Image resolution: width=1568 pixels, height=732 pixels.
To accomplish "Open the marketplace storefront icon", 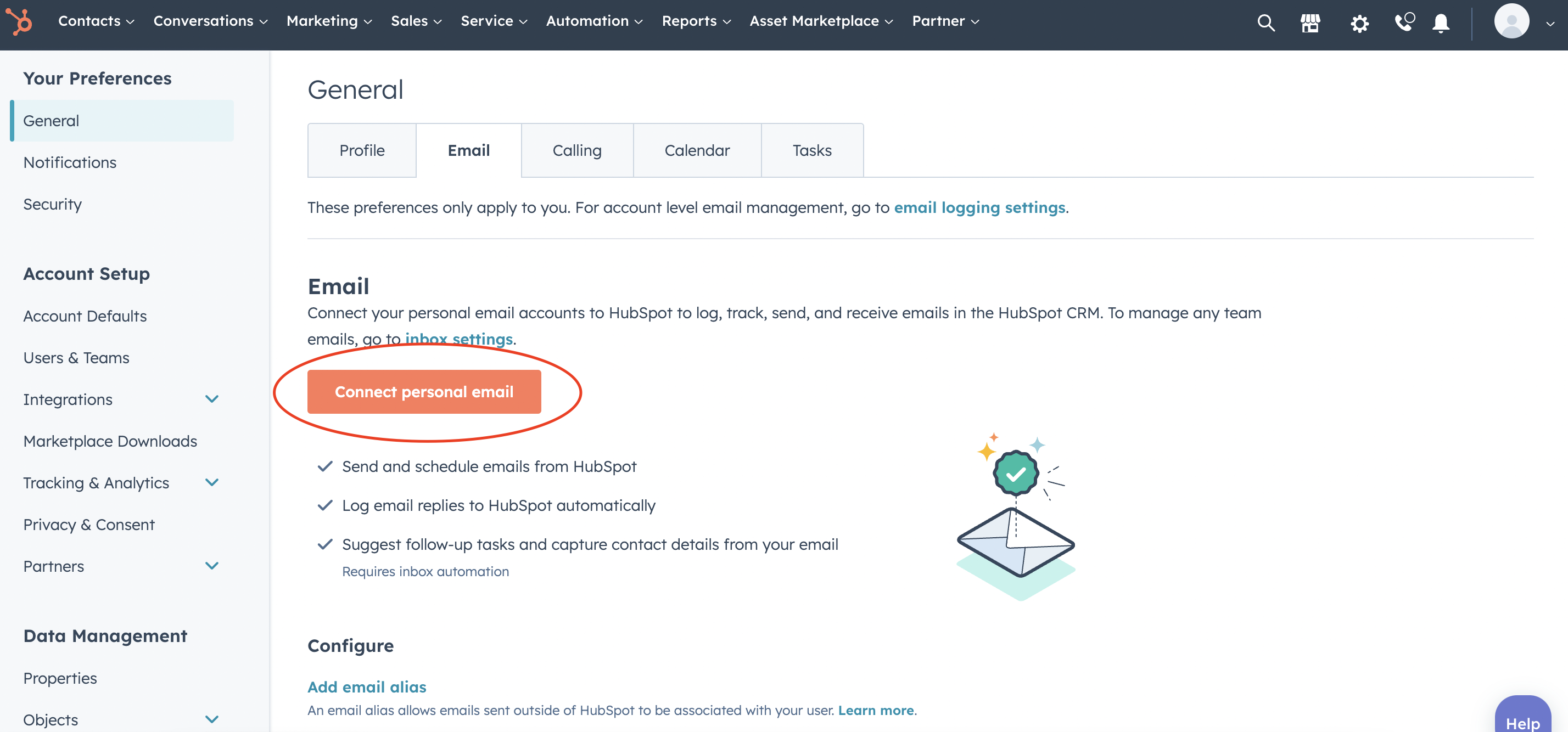I will (1310, 22).
